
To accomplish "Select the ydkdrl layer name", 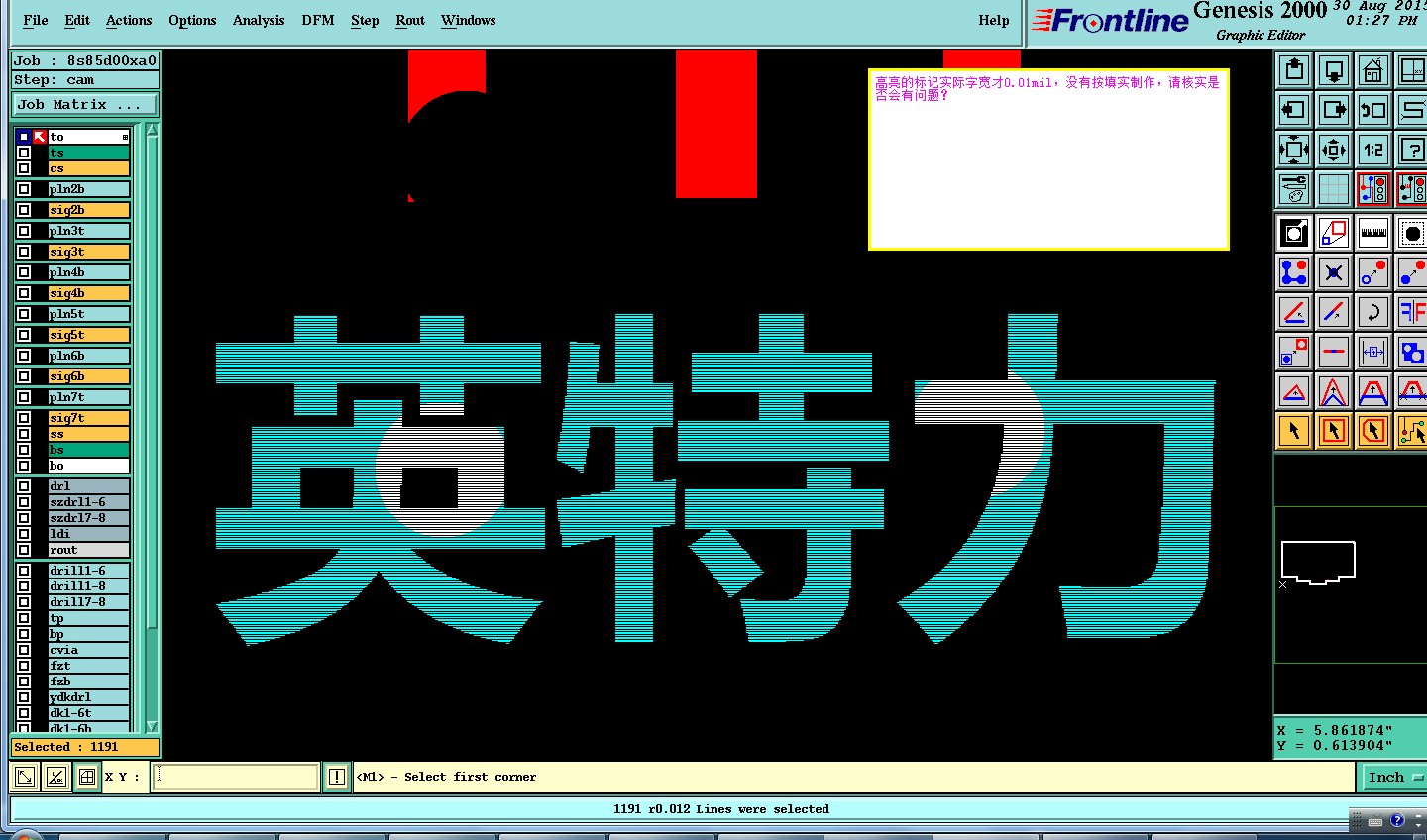I will 89,697.
